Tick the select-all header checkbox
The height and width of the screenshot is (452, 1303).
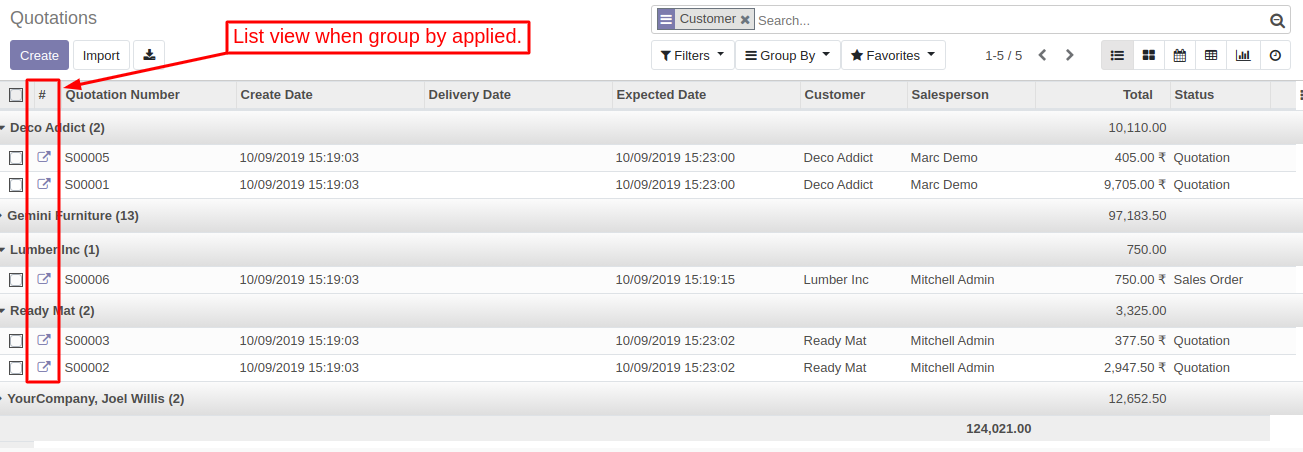pos(16,95)
